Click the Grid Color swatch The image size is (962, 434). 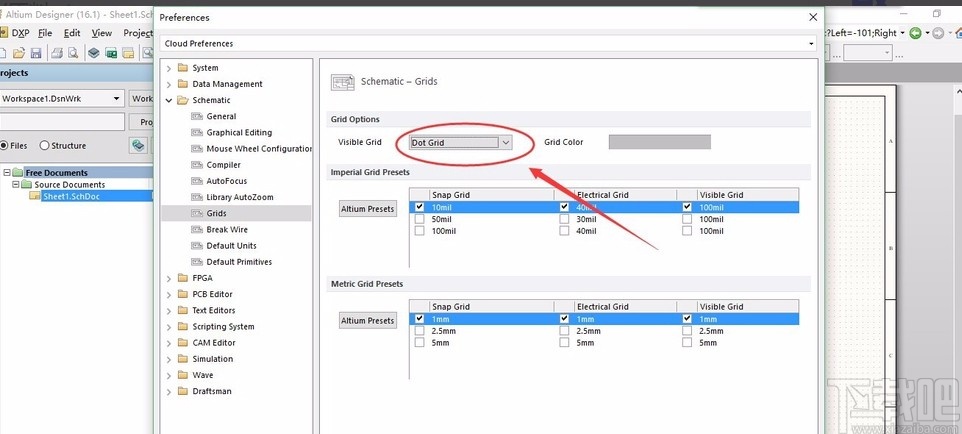pos(660,142)
